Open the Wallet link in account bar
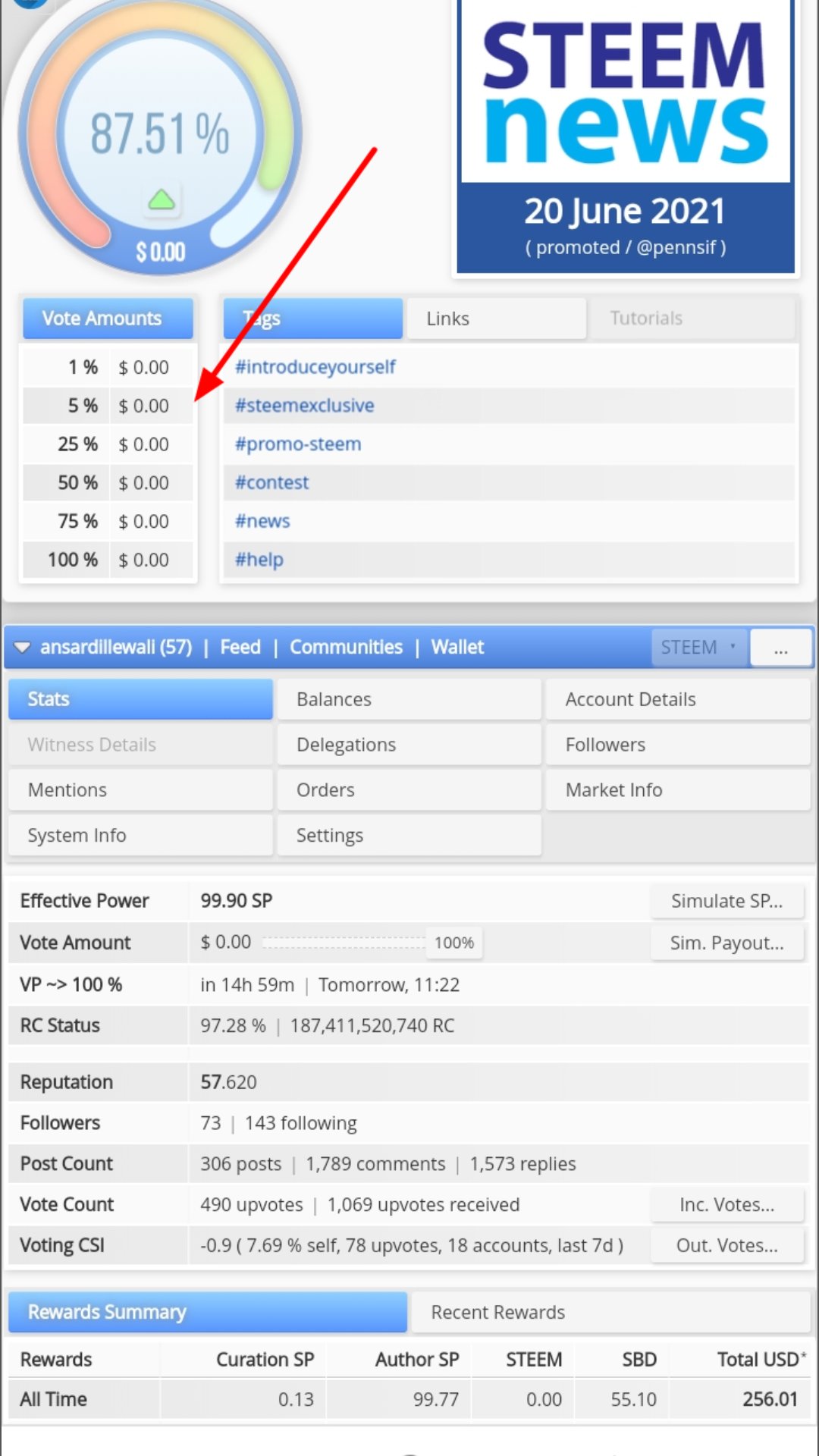 click(x=457, y=648)
